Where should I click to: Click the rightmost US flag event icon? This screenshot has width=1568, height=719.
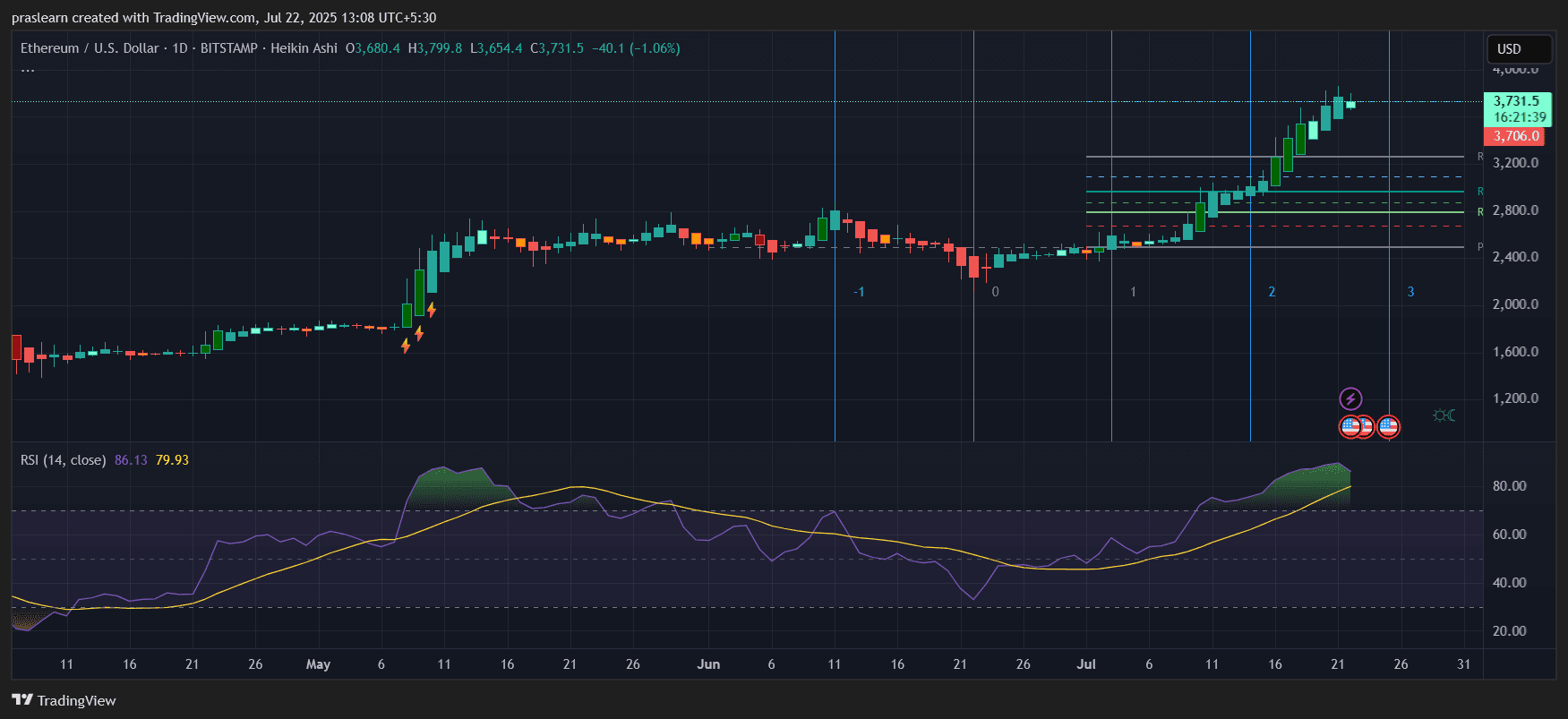1388,427
